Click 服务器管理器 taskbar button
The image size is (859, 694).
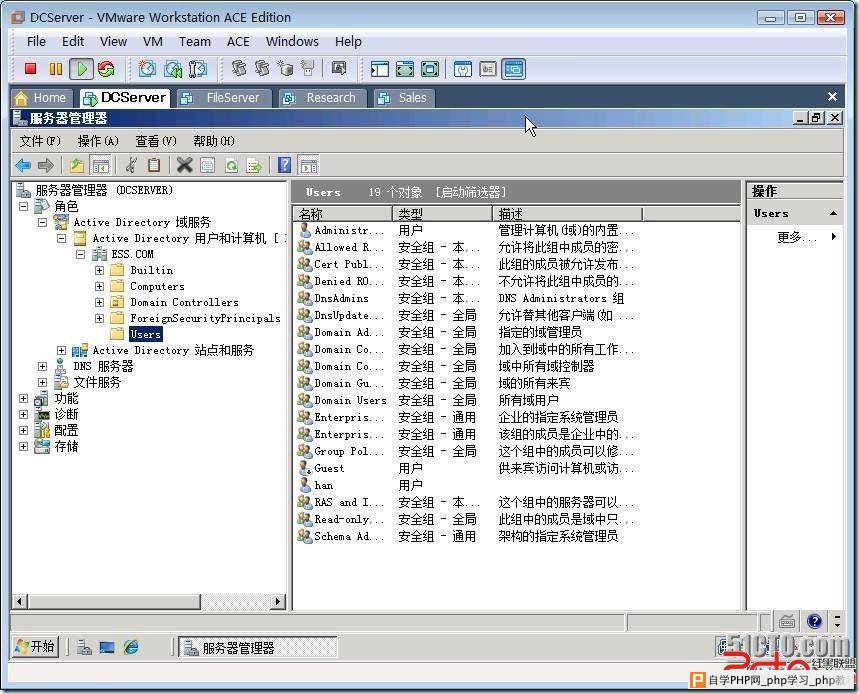click(257, 647)
